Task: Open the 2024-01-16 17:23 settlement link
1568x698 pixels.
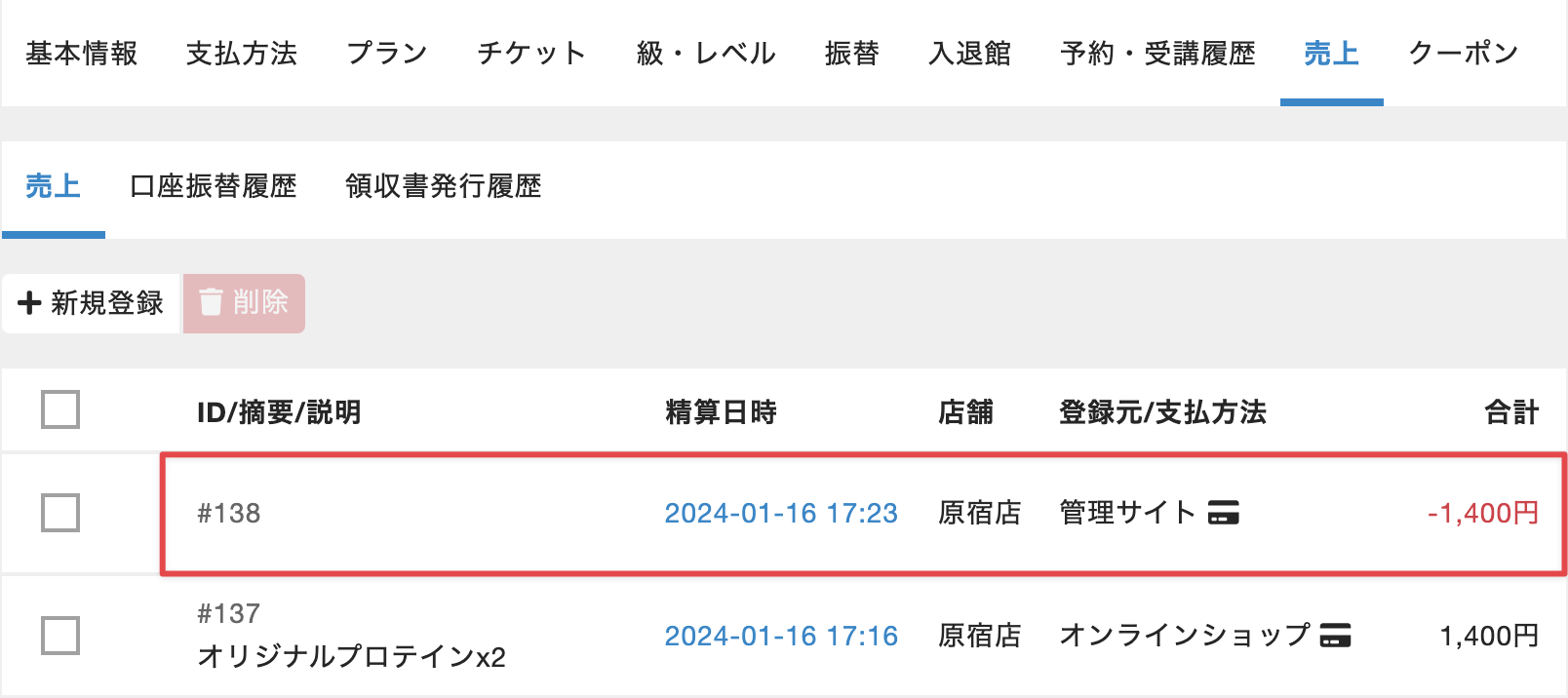Action: (x=781, y=513)
